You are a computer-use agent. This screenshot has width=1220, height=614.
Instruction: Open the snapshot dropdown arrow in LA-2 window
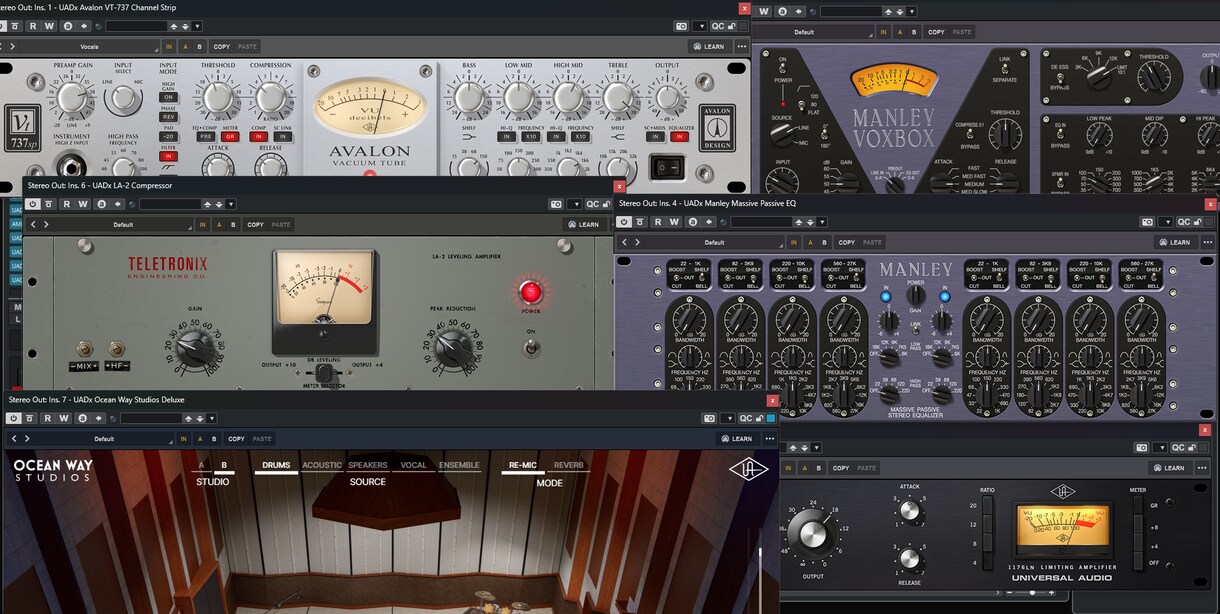pos(574,204)
